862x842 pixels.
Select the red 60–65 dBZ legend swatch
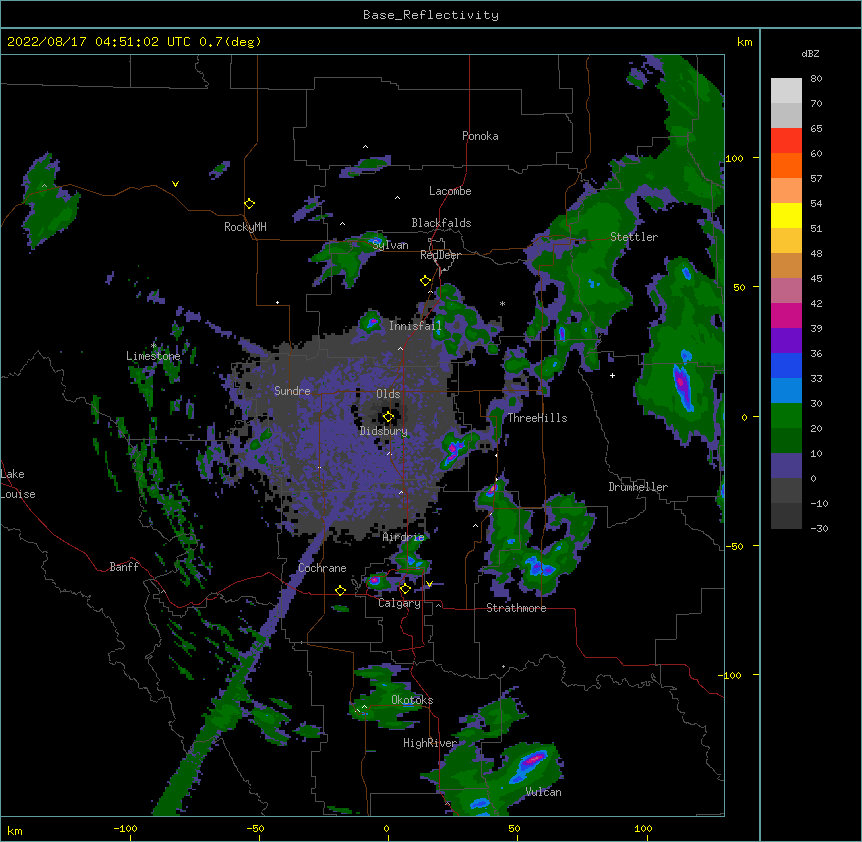tap(786, 141)
